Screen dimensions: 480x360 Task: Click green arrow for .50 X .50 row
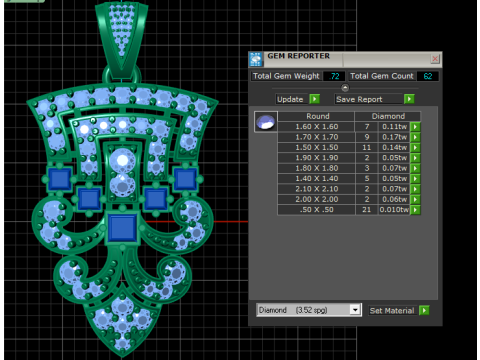(415, 210)
